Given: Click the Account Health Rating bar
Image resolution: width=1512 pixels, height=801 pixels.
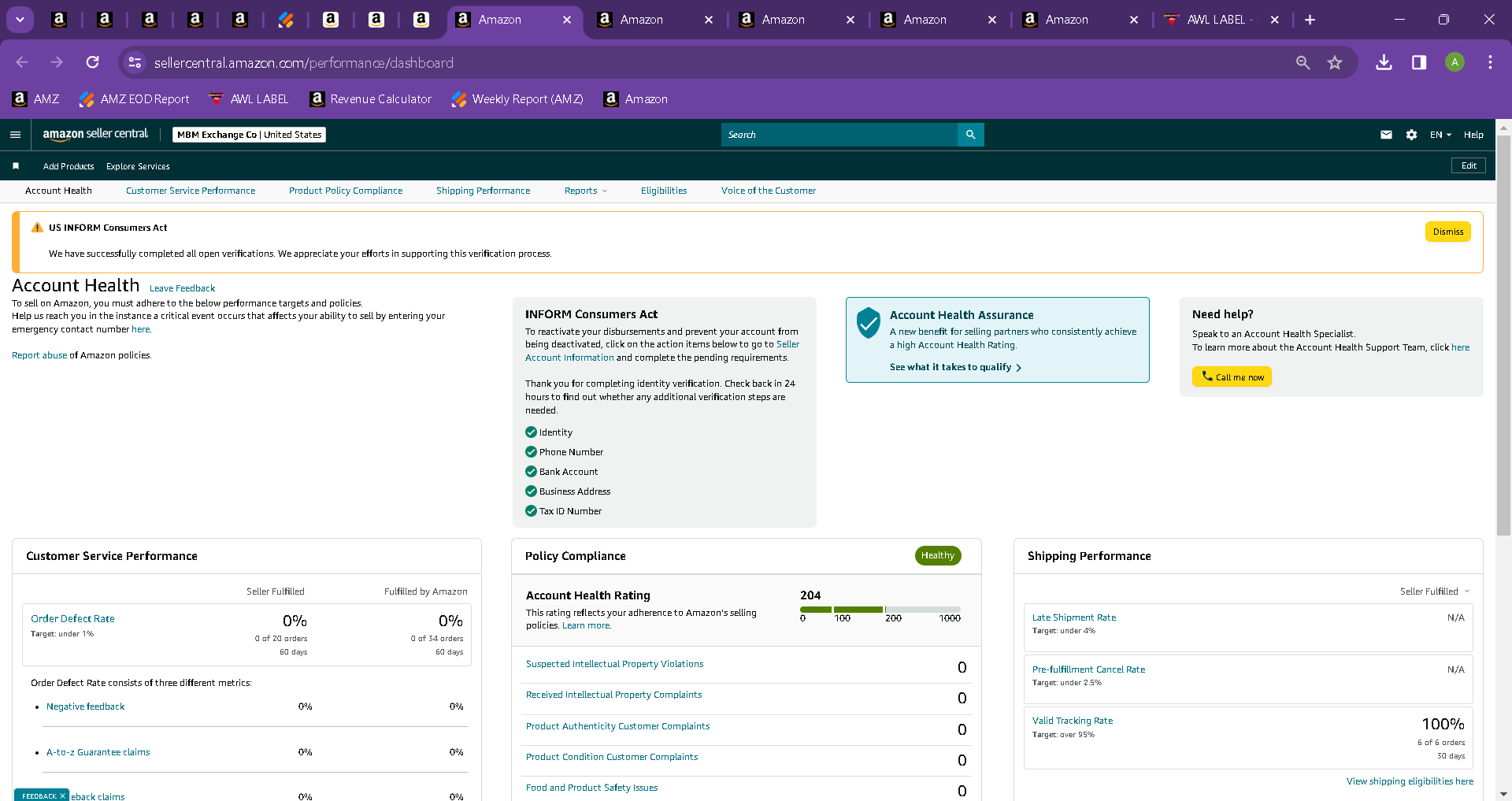Looking at the screenshot, I should click(x=880, y=610).
